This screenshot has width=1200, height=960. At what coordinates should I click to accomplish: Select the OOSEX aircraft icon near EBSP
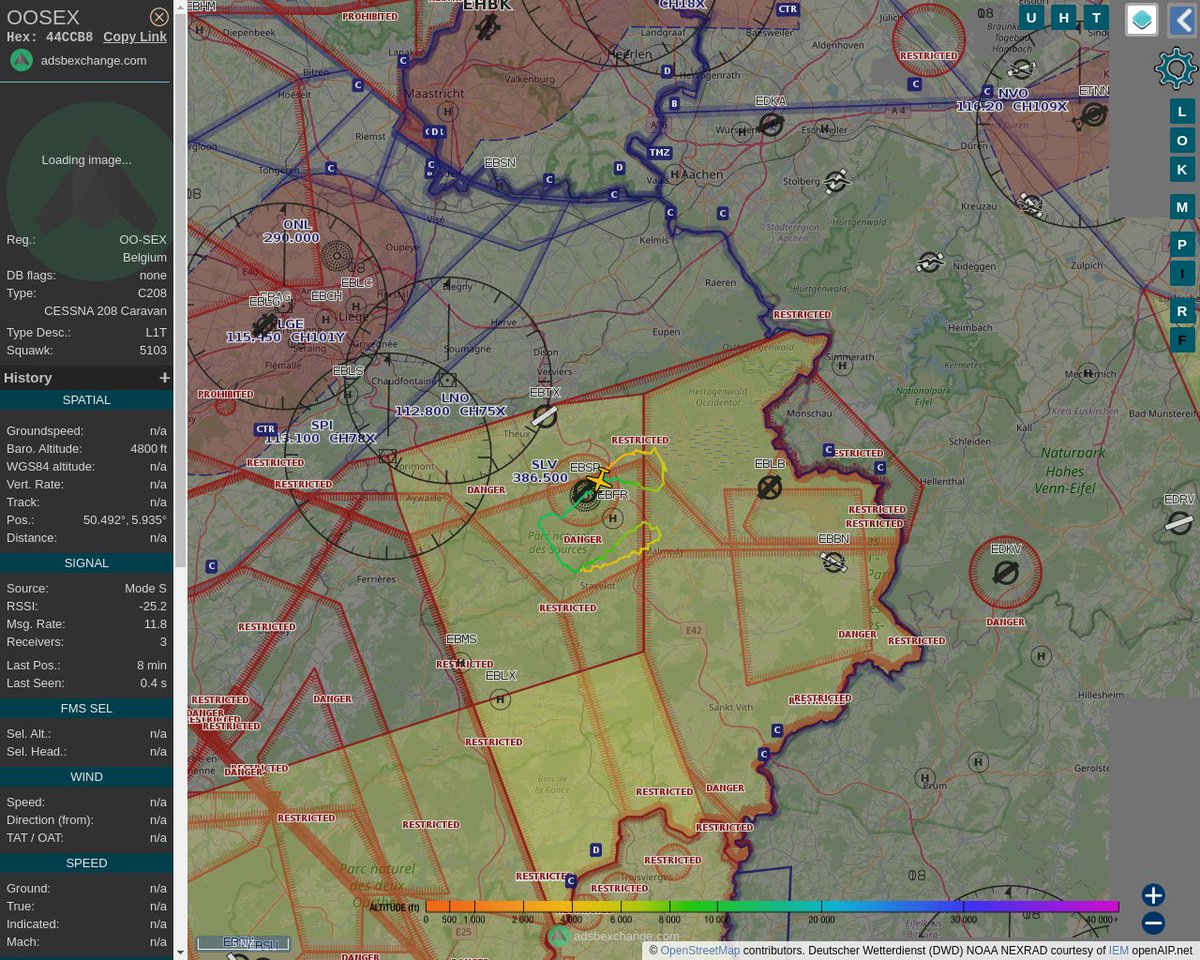coord(600,481)
